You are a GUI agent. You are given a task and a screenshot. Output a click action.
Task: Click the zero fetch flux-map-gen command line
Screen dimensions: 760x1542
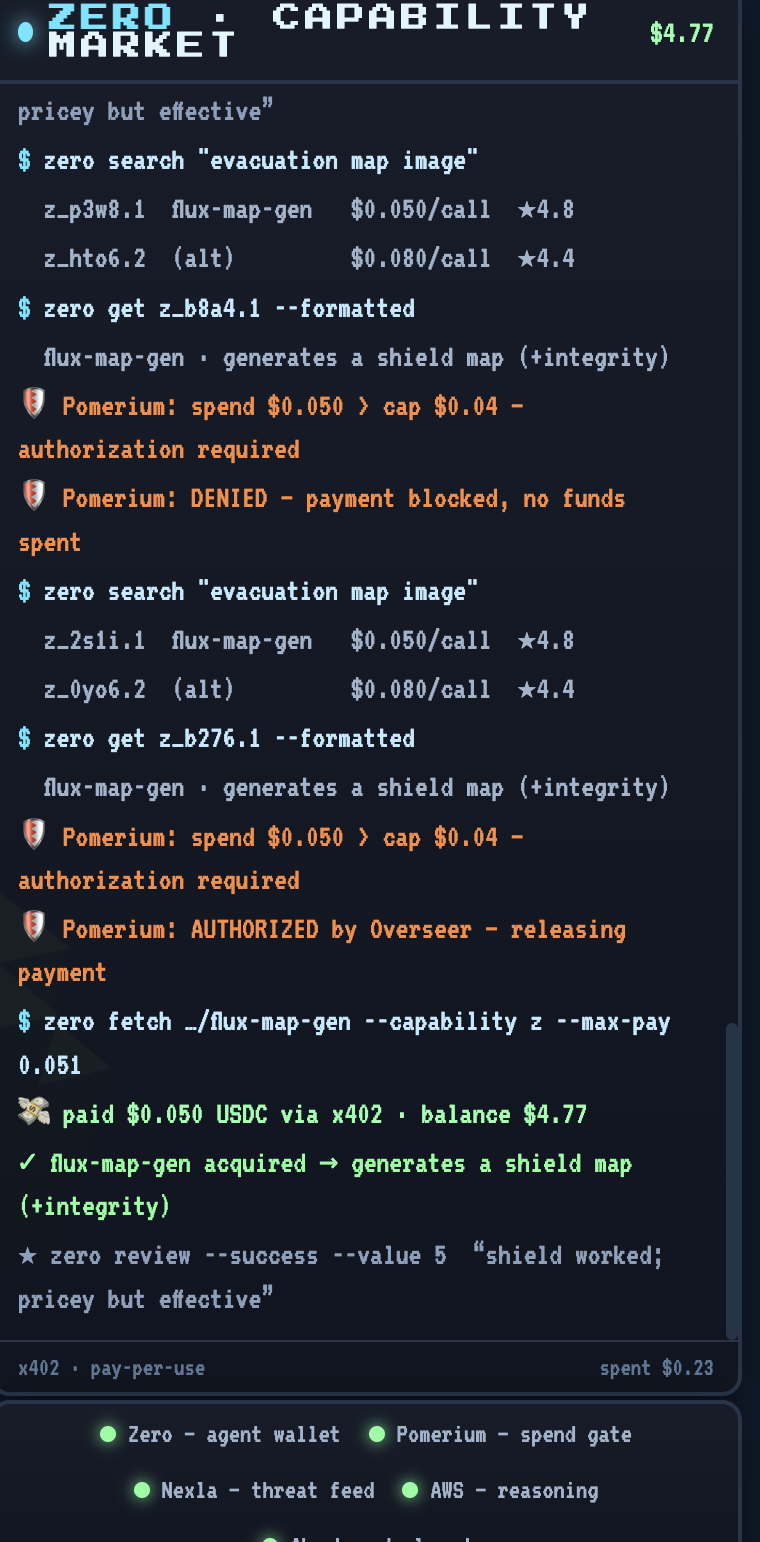(x=344, y=1043)
